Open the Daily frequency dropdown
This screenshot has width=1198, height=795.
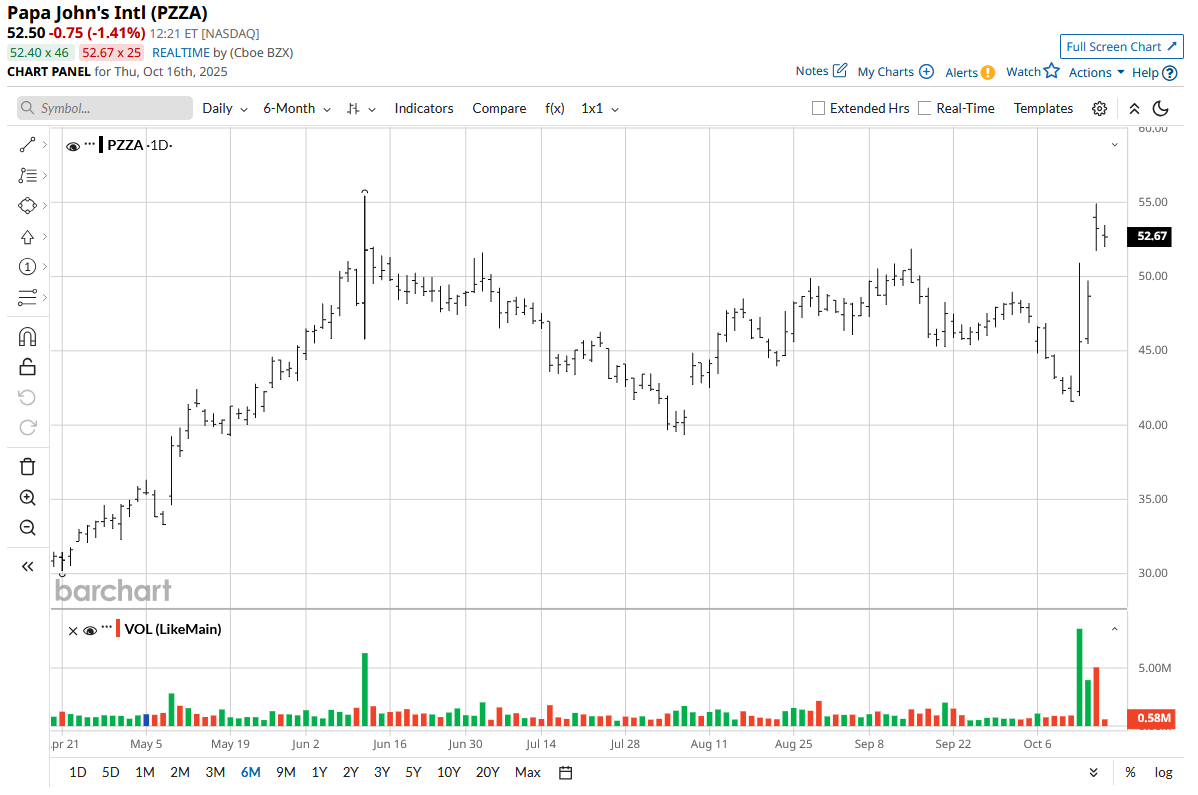pos(225,108)
